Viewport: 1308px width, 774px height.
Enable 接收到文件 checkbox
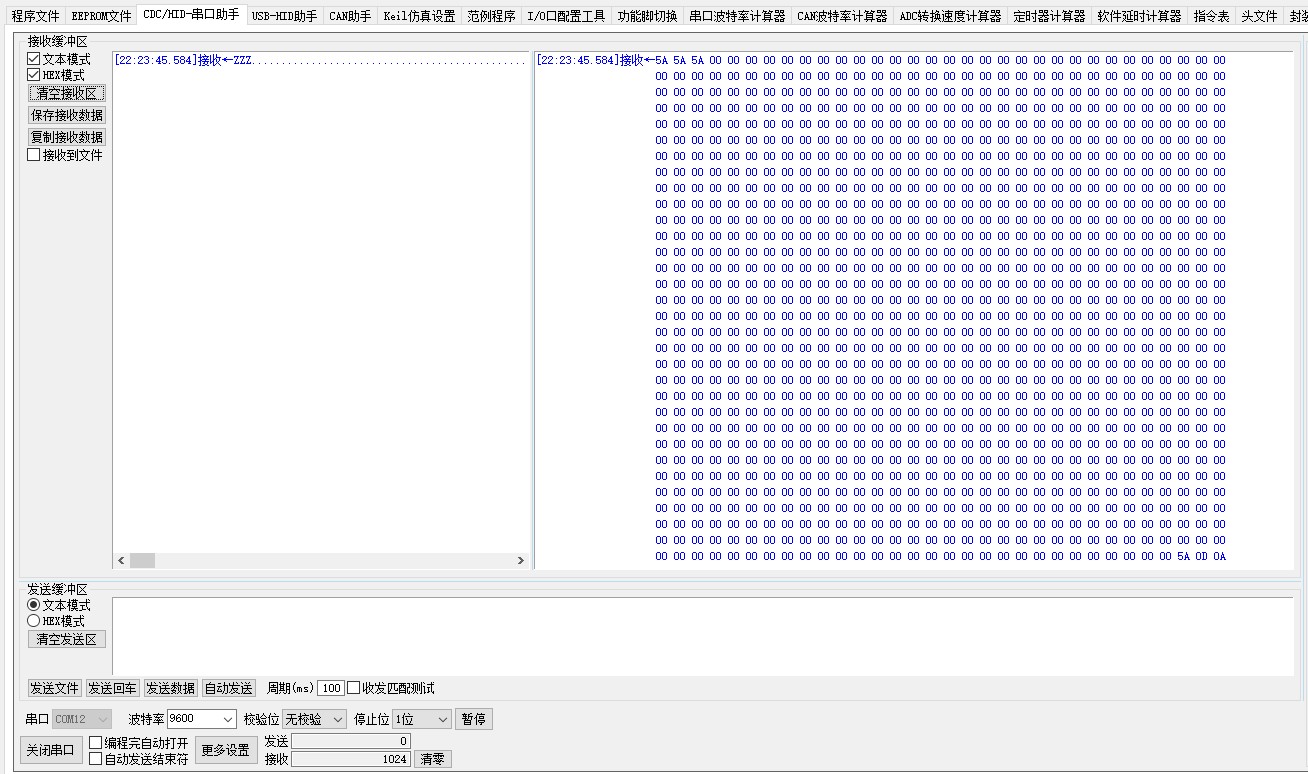pos(34,155)
